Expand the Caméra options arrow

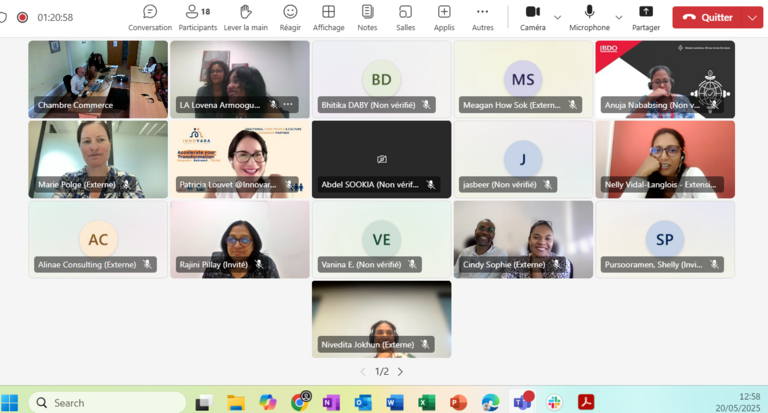point(558,17)
